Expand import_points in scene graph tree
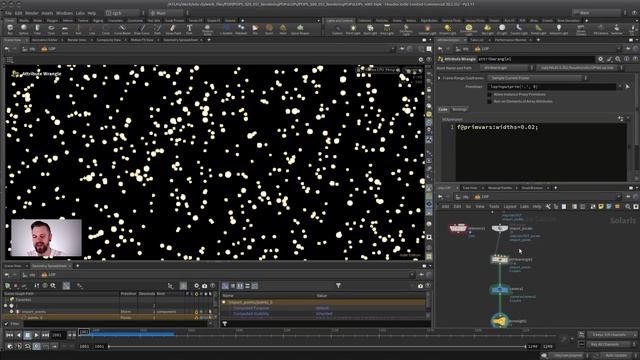The width and height of the screenshot is (640, 360). coord(11,311)
